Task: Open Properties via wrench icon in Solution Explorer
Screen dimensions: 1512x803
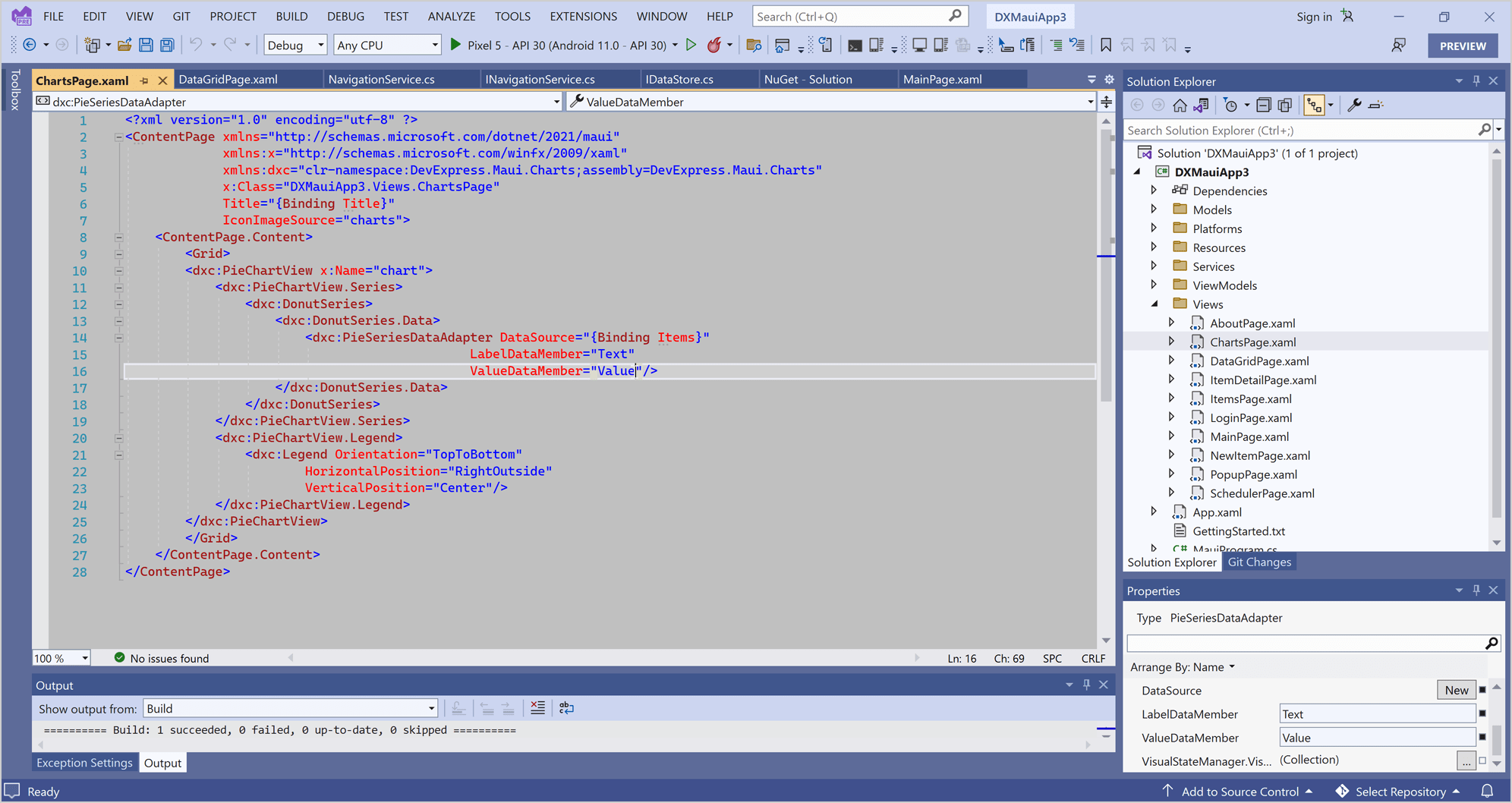Action: pos(1354,105)
